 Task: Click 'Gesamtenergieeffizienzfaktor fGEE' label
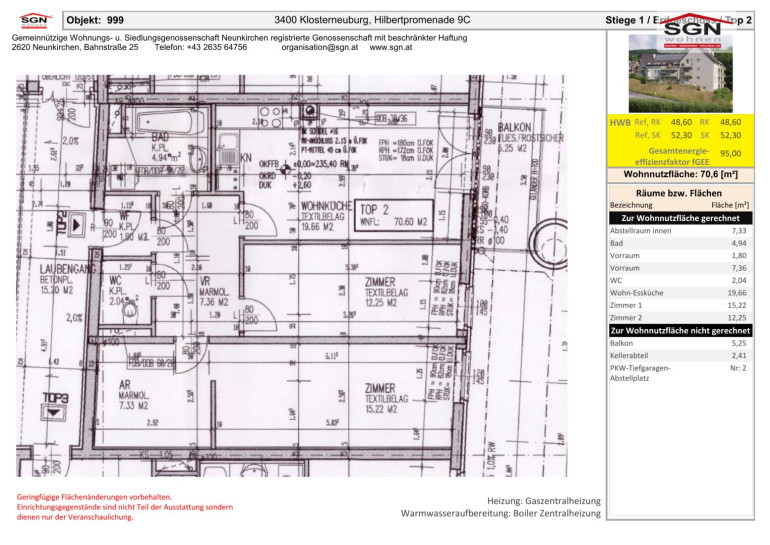(672, 156)
